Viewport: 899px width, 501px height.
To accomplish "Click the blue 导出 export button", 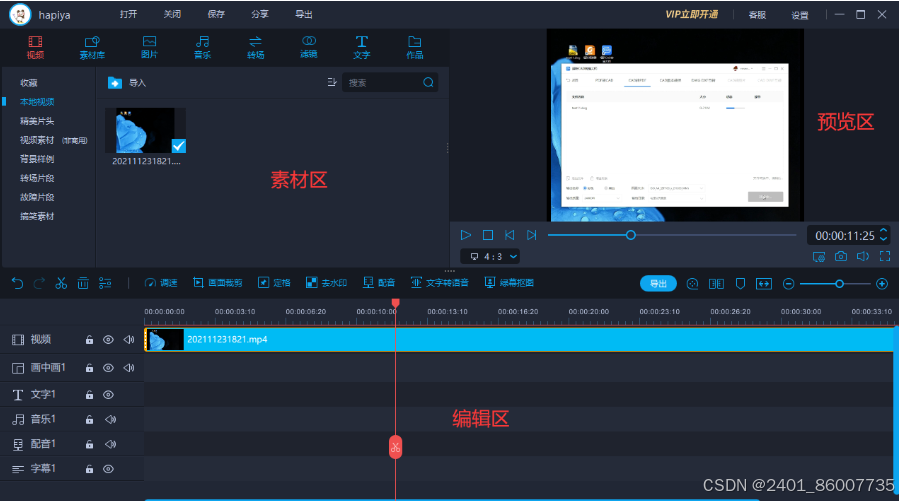I will coord(658,284).
